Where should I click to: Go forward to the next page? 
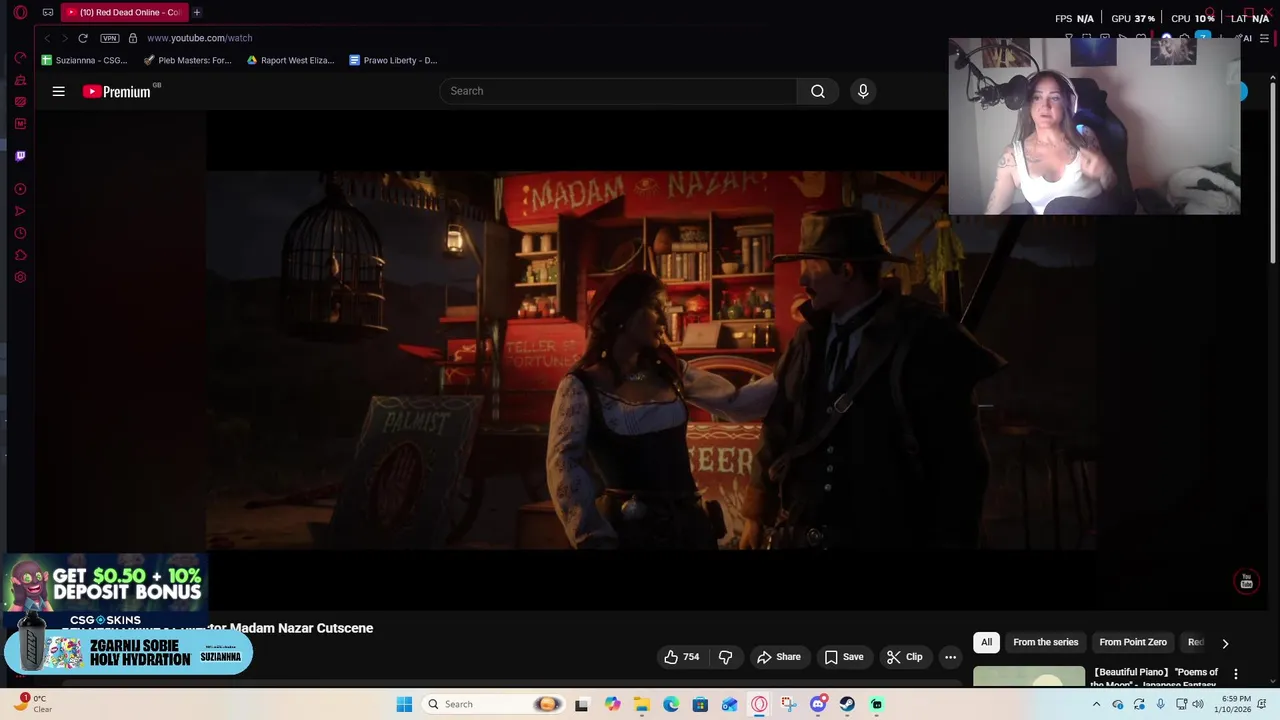pyautogui.click(x=65, y=38)
